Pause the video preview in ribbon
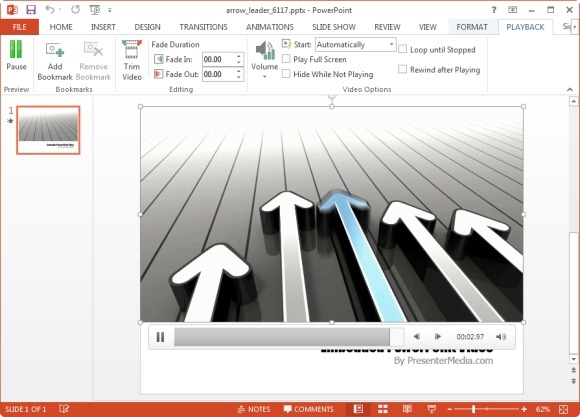The image size is (580, 417). click(16, 56)
